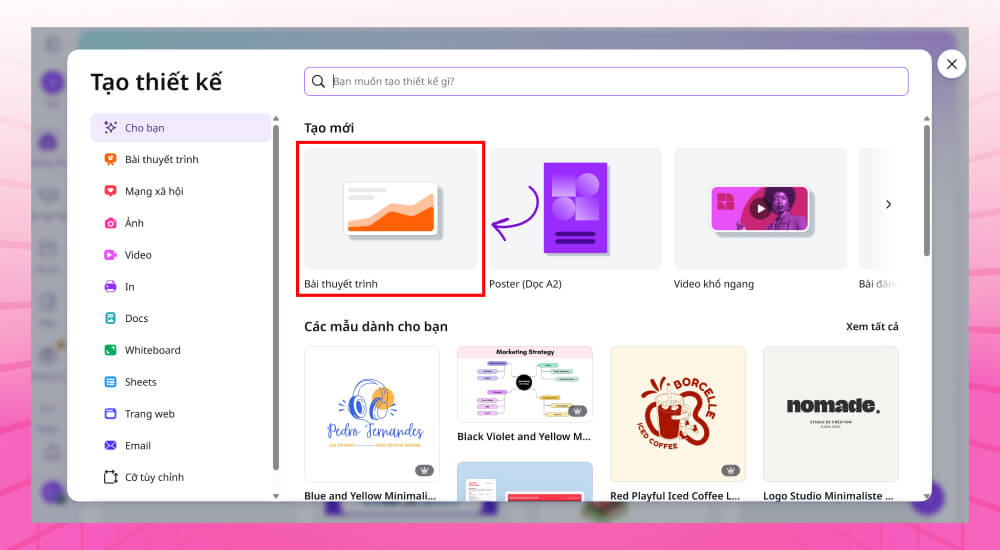Viewport: 1000px width, 550px height.
Task: Open Blue and Yellow Minimalist logo template
Action: pos(372,414)
